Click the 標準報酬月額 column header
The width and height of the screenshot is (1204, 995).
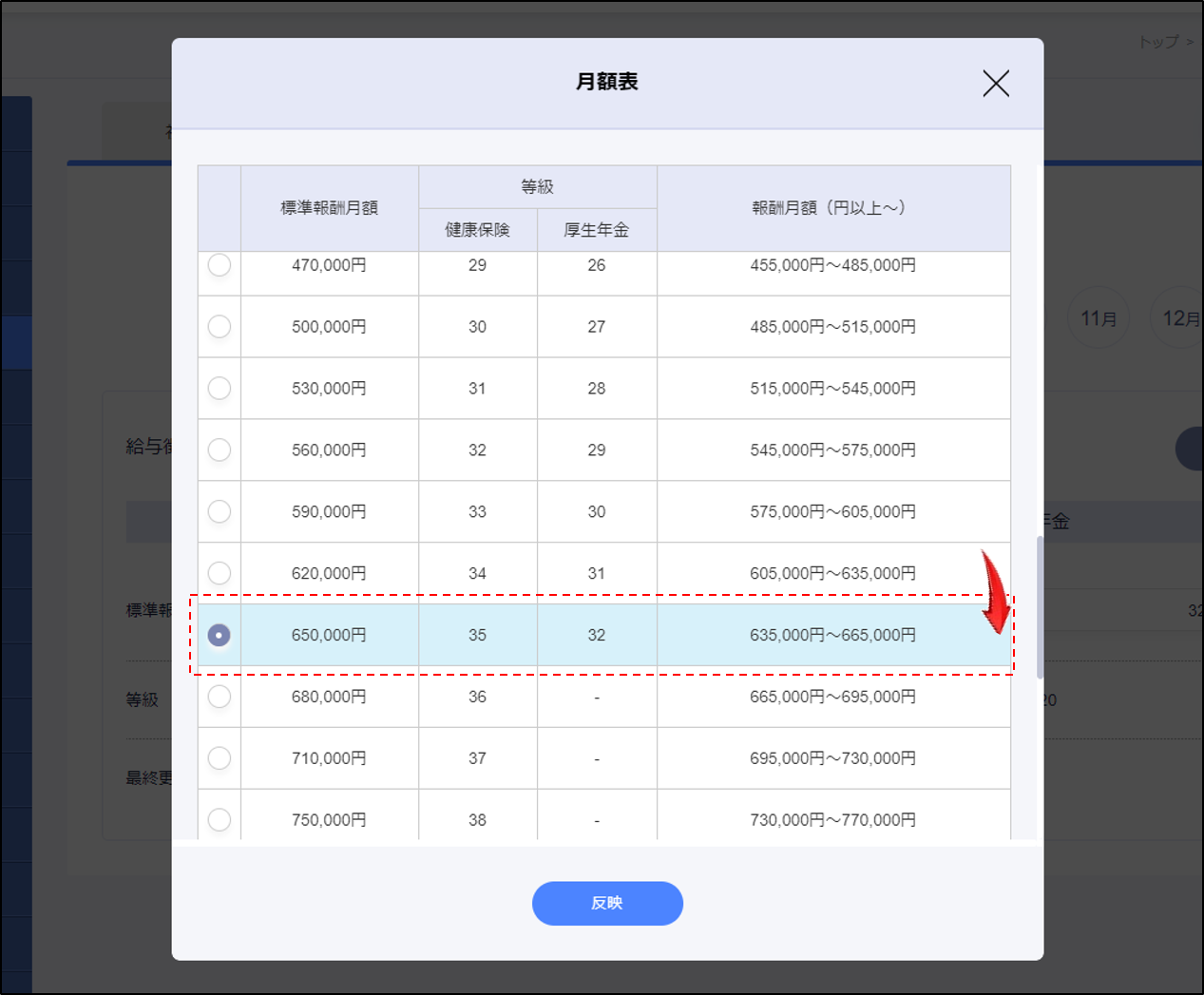click(x=329, y=208)
